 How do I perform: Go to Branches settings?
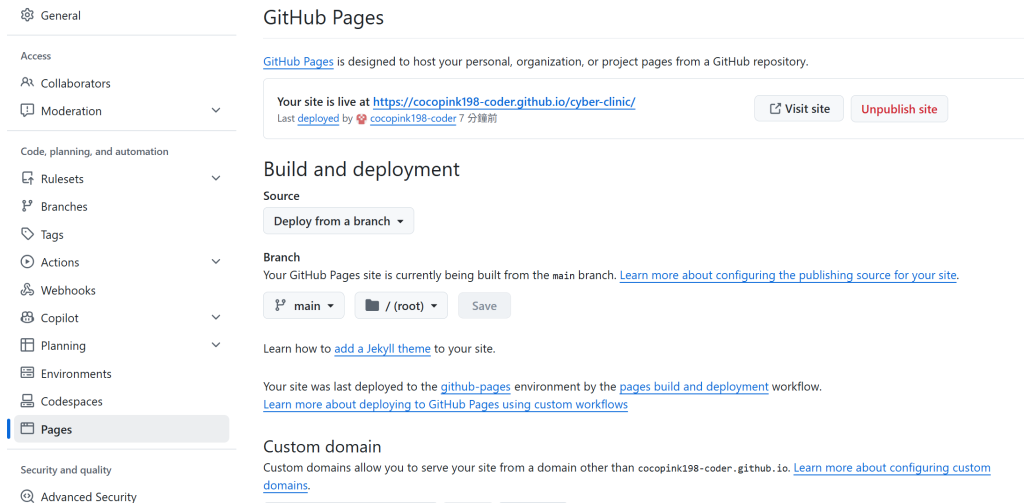coord(121,206)
